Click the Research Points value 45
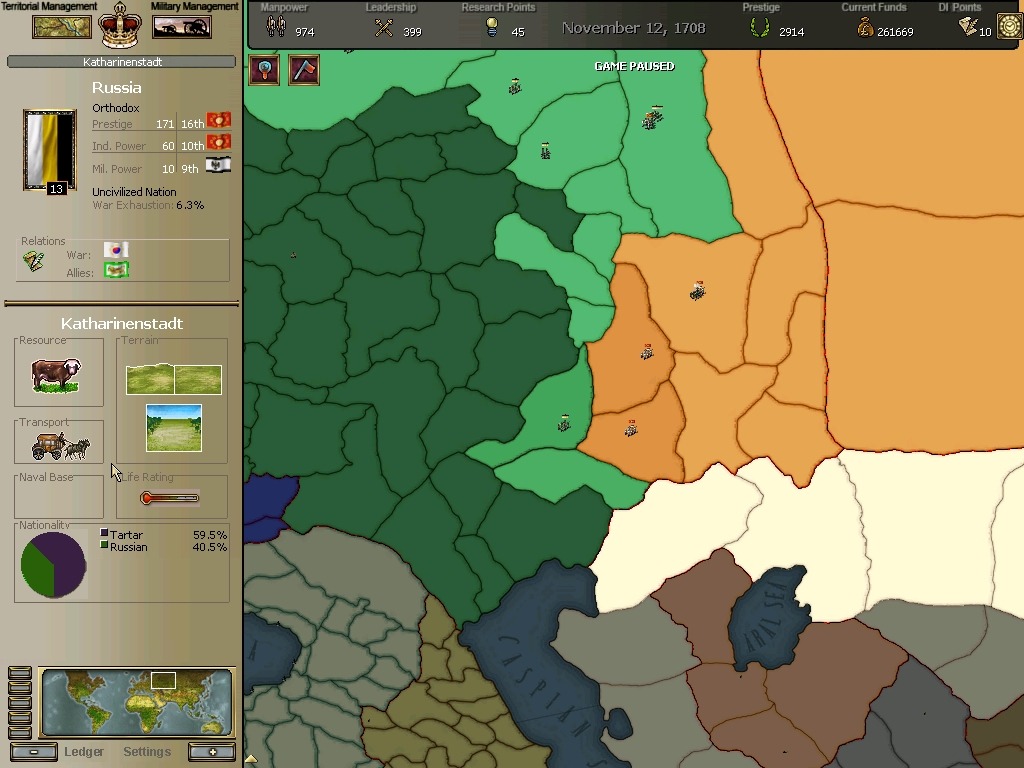1024x768 pixels. tap(518, 32)
